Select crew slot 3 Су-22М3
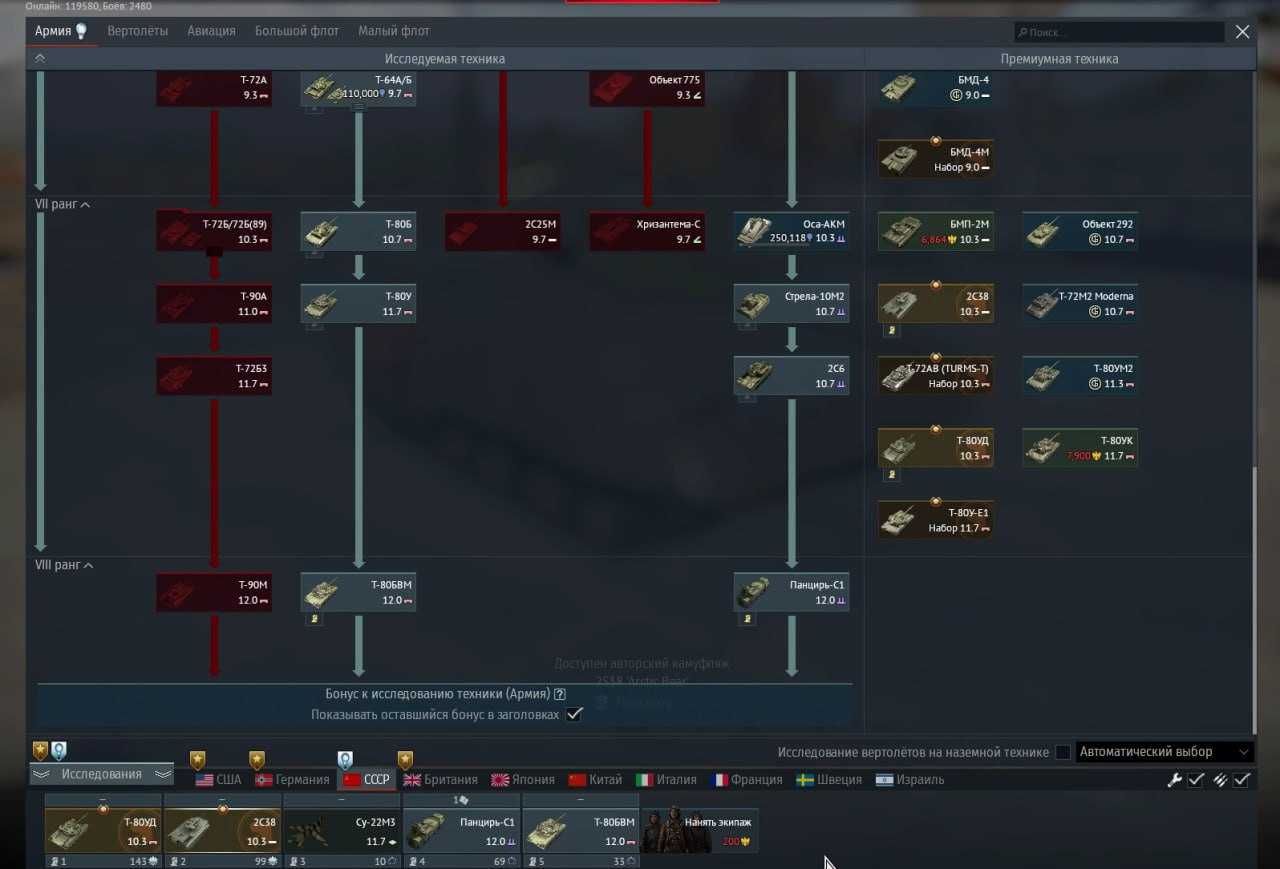 342,830
